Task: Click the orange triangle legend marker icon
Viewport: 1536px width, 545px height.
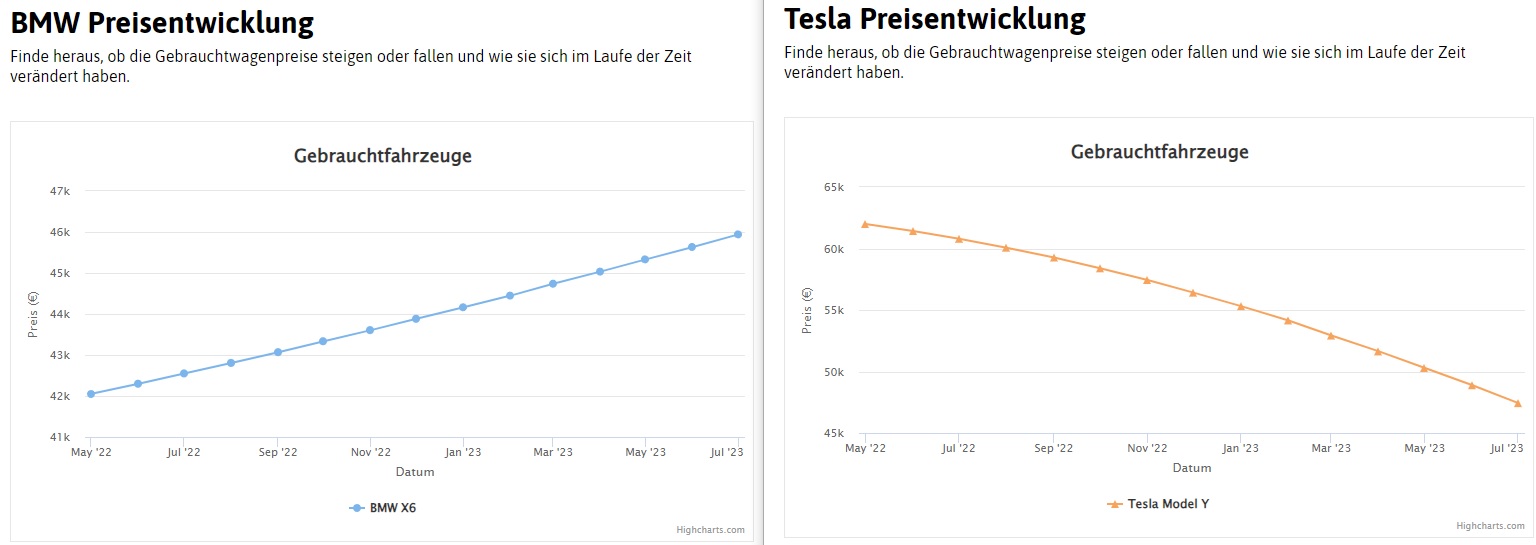Action: click(x=1114, y=504)
